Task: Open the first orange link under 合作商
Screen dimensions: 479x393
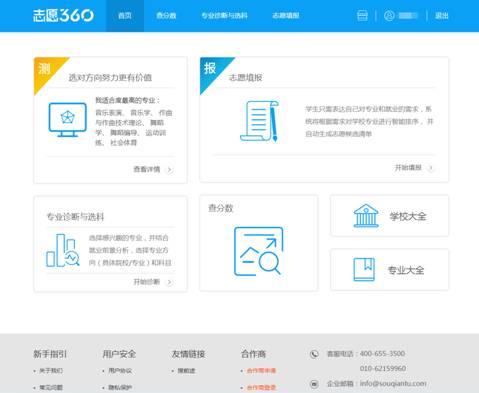Action: coord(261,371)
